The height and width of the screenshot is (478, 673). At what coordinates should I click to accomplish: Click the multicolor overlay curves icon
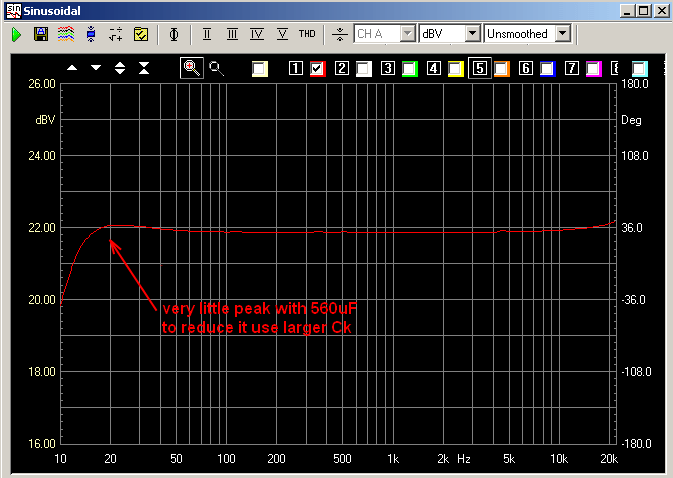click(x=65, y=34)
